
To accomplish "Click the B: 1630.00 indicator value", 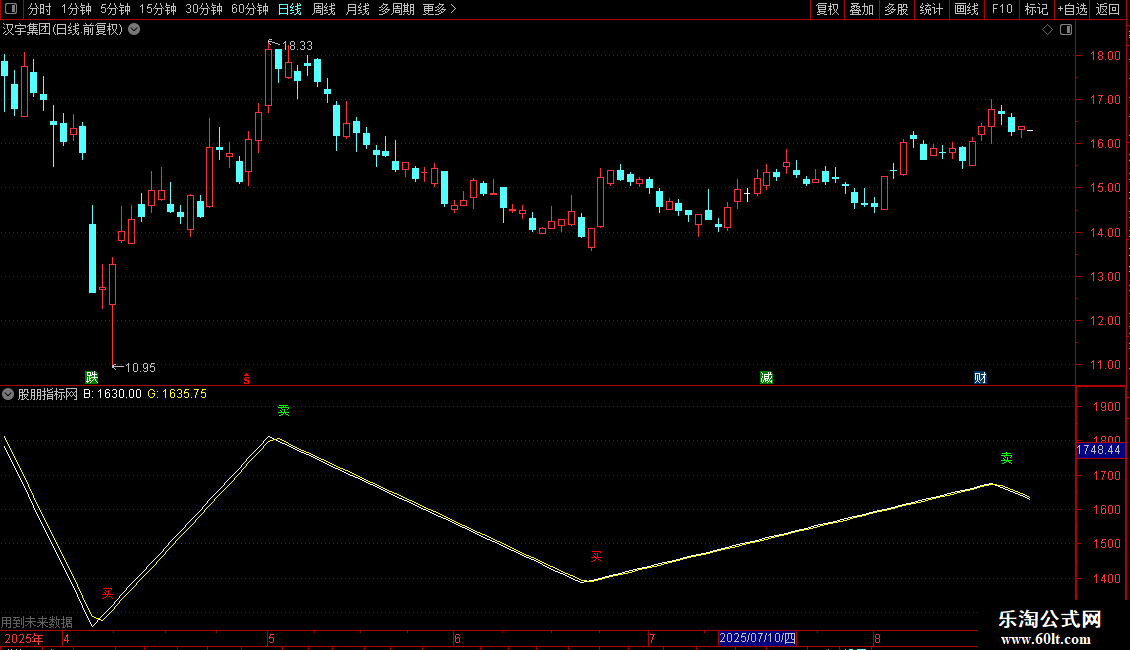I will [112, 394].
